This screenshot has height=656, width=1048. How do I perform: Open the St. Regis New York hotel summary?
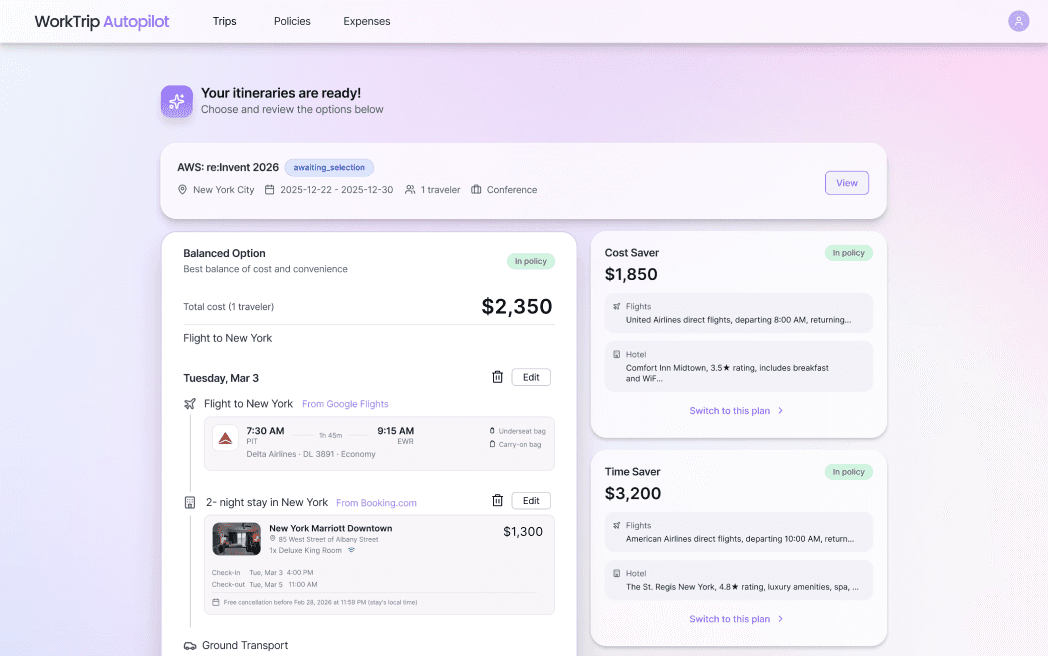pyautogui.click(x=739, y=580)
